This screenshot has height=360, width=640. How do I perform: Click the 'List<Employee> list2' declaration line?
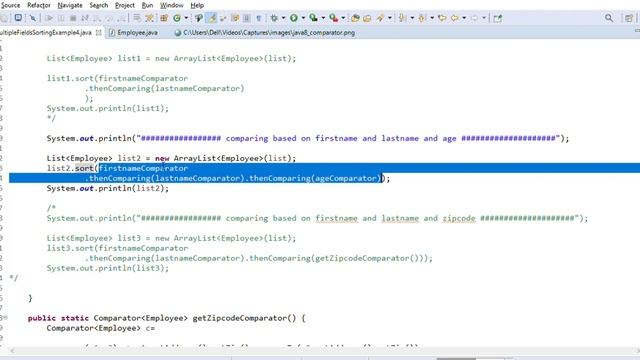coord(171,158)
